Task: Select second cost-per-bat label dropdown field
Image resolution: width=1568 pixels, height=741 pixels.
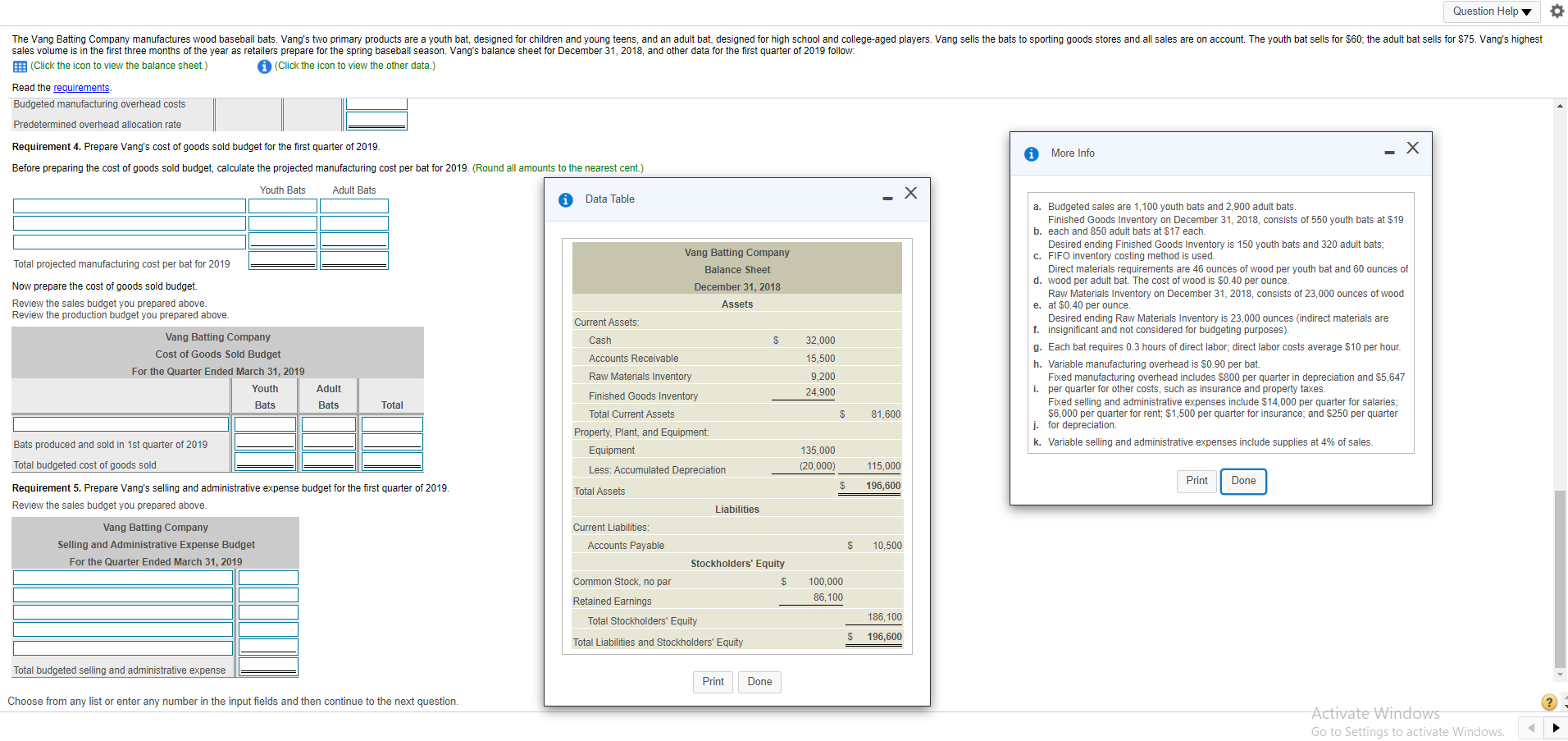Action: 130,223
